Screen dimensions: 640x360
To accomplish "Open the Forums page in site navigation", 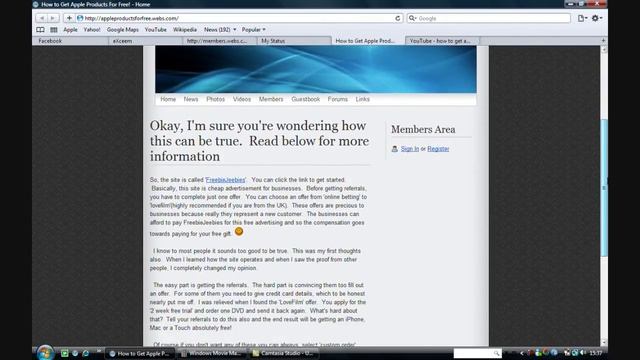I will (338, 99).
